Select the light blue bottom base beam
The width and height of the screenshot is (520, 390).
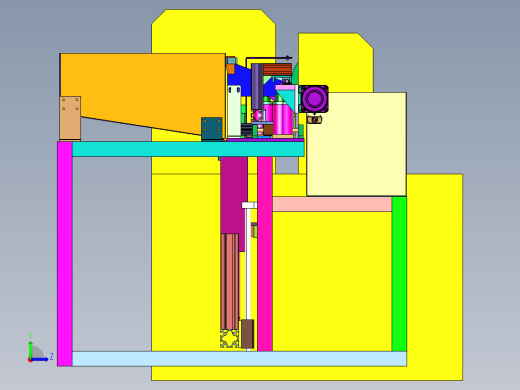coord(239,359)
